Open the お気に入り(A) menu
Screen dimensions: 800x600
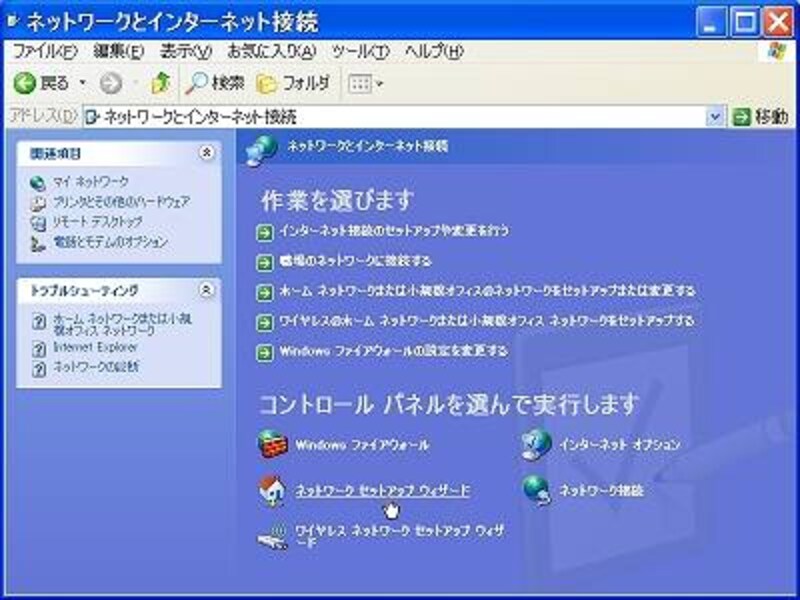pos(271,52)
